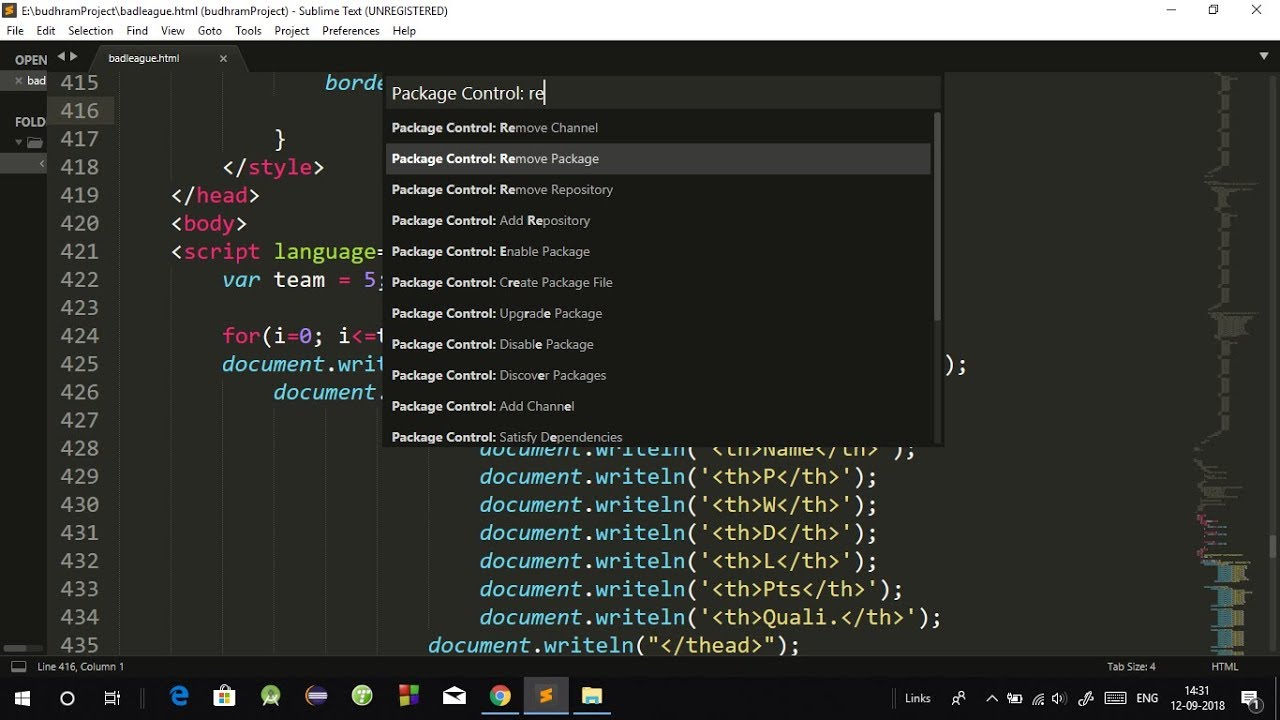The height and width of the screenshot is (720, 1280).
Task: Open the People icon in taskbar
Action: click(x=959, y=698)
